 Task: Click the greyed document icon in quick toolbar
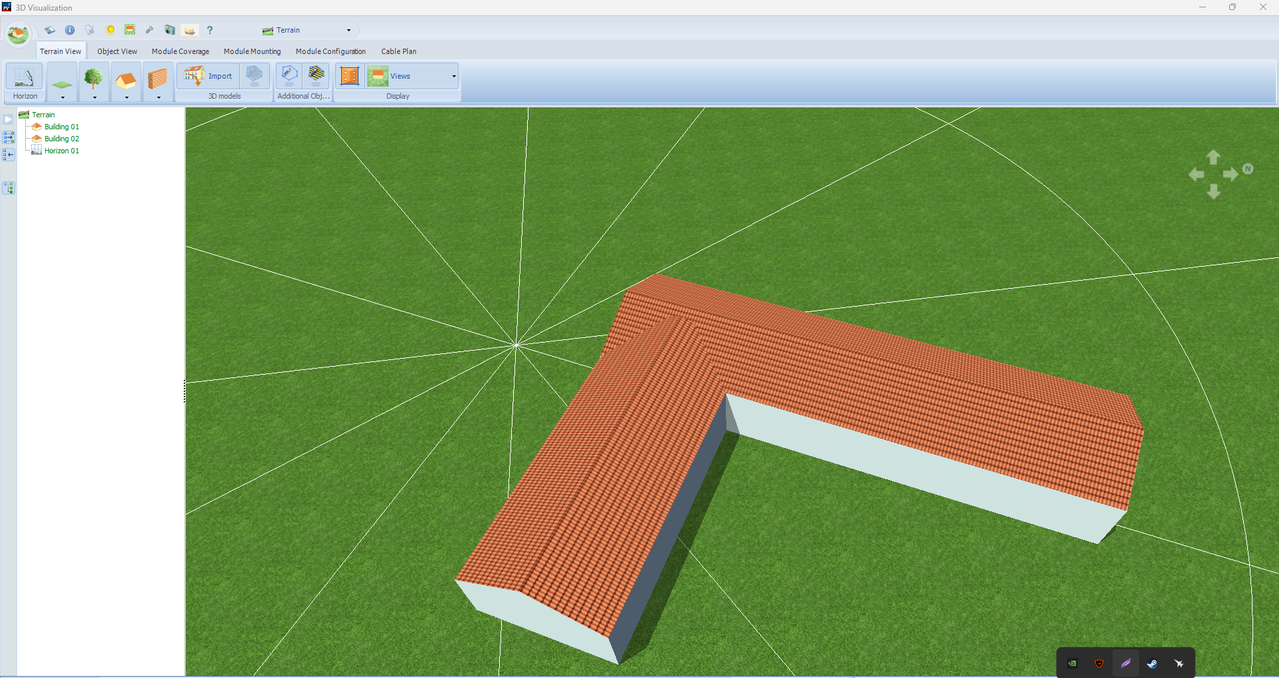click(x=90, y=30)
